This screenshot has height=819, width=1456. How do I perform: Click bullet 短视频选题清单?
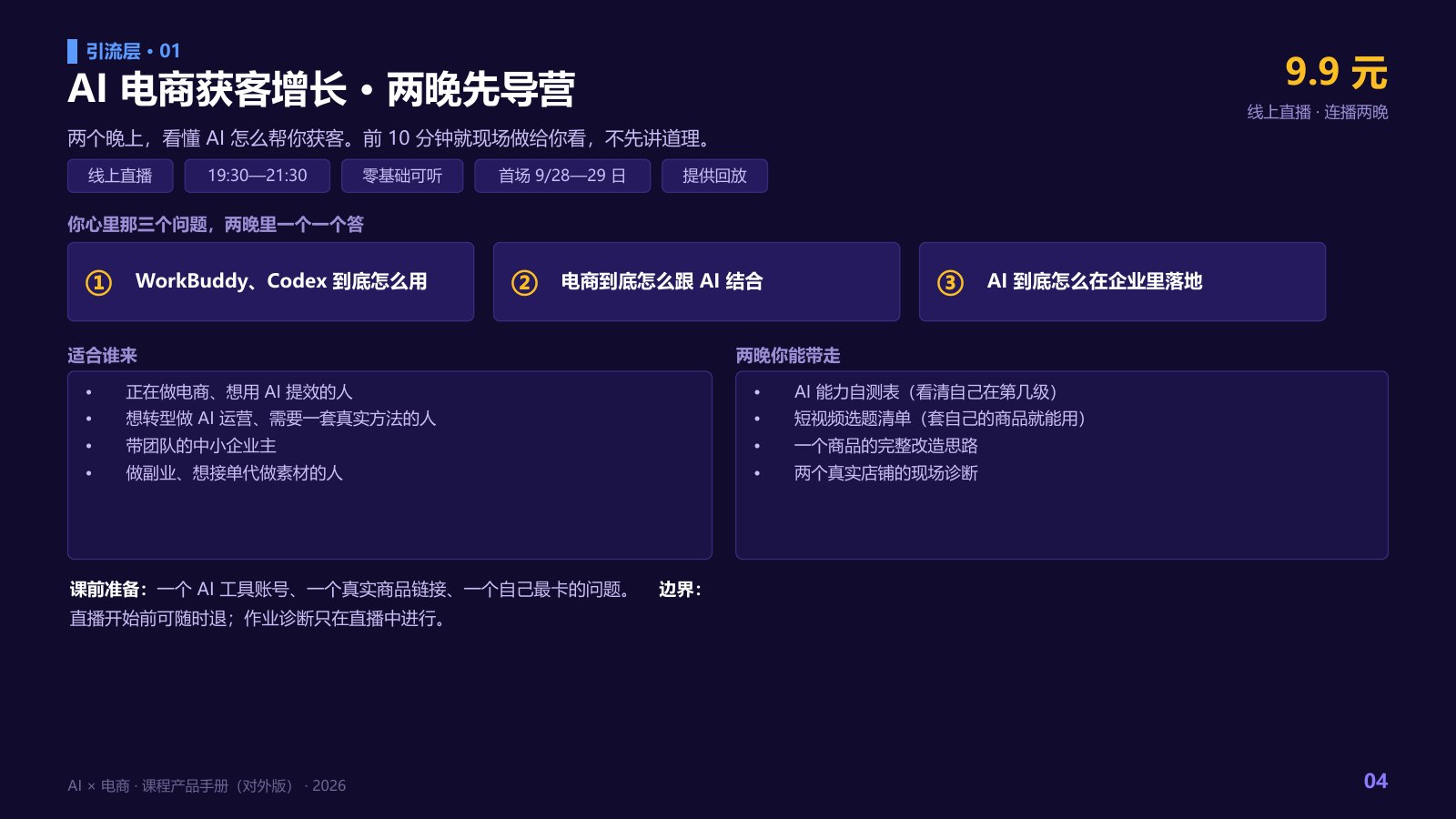[x=940, y=419]
